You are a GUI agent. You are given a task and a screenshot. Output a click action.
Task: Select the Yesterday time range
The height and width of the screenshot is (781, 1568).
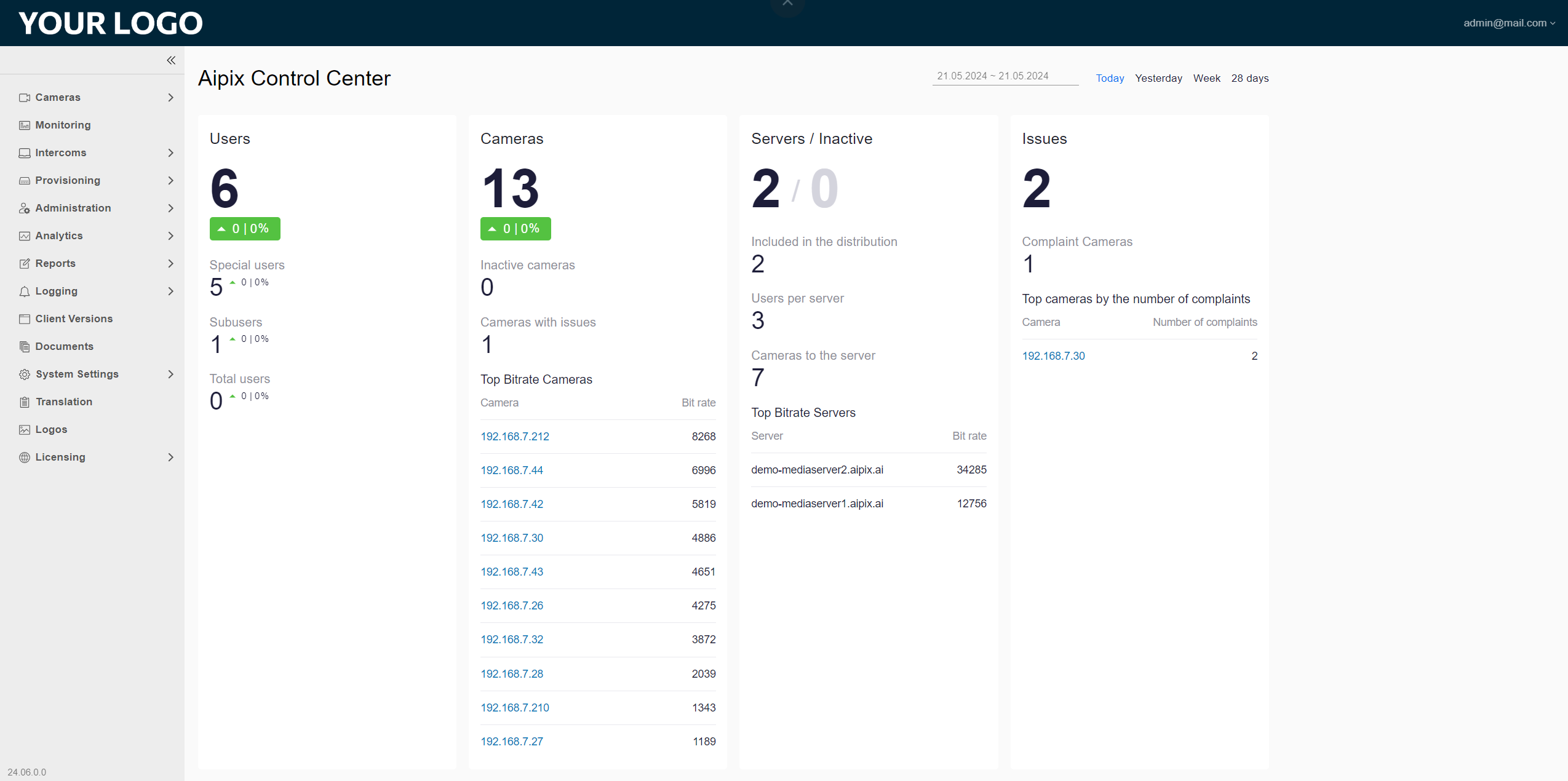pyautogui.click(x=1158, y=78)
